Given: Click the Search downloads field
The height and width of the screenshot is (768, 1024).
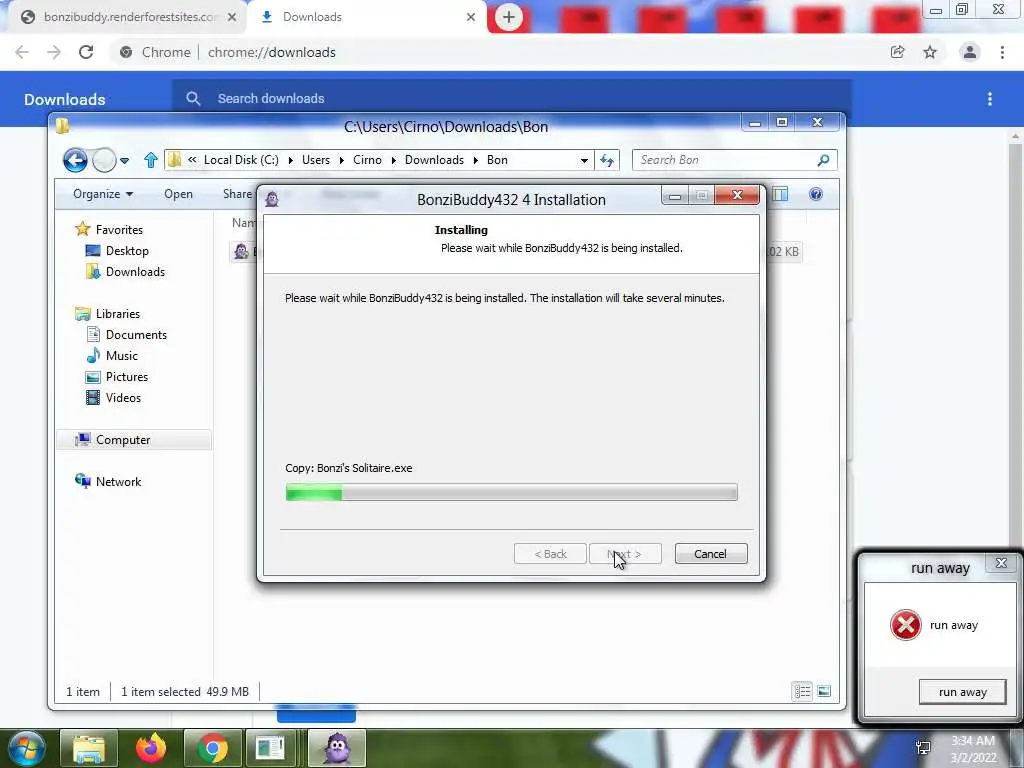Looking at the screenshot, I should (511, 99).
